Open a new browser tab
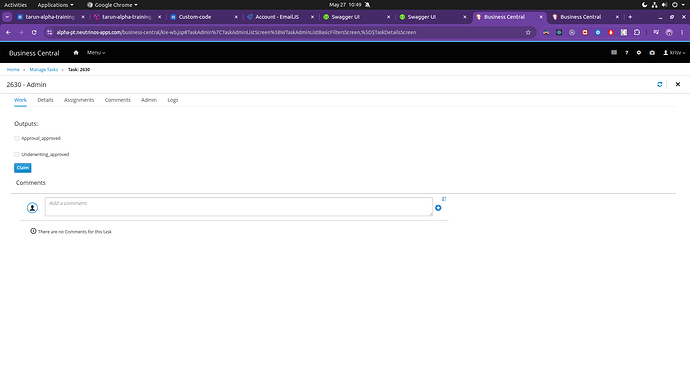Screen dimensions: 690x387 pyautogui.click(x=630, y=17)
